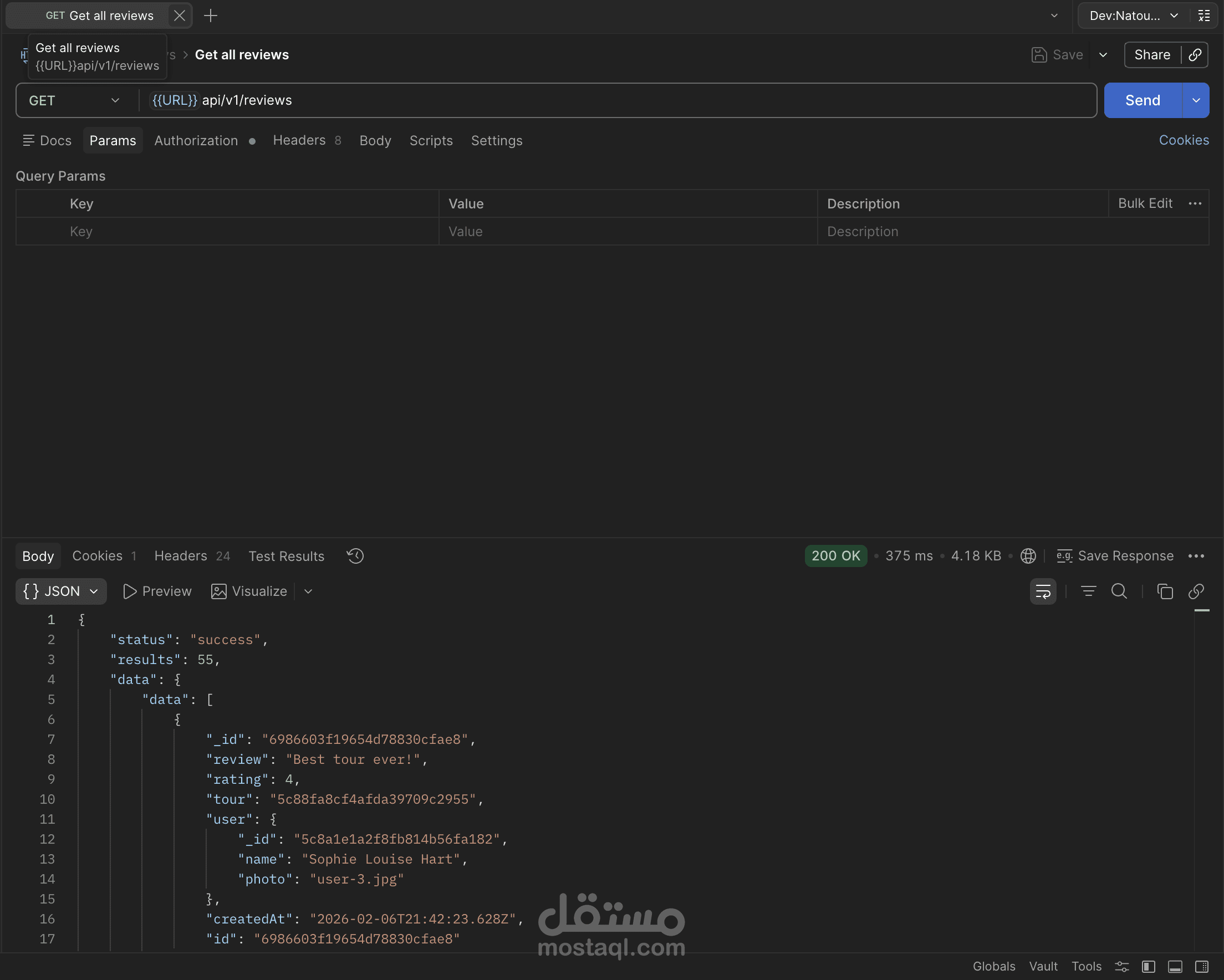Click the response history clock icon
Viewport: 1224px width, 980px height.
click(x=355, y=556)
